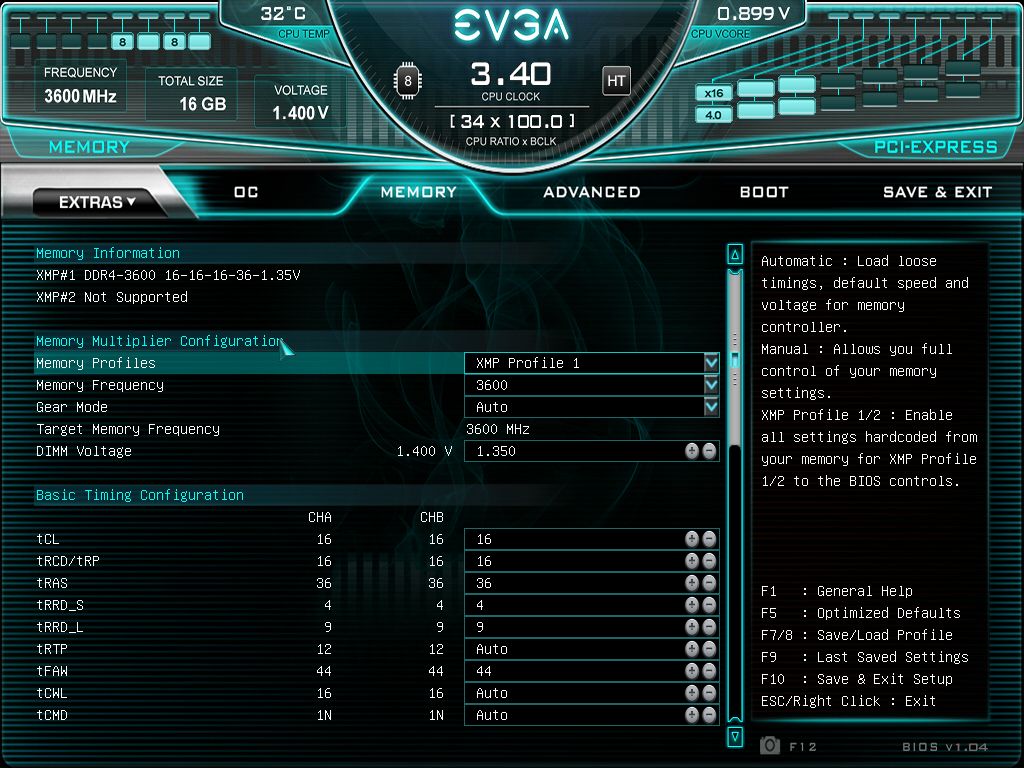Expand the Gear Mode dropdown arrow
The height and width of the screenshot is (768, 1024).
coord(711,408)
